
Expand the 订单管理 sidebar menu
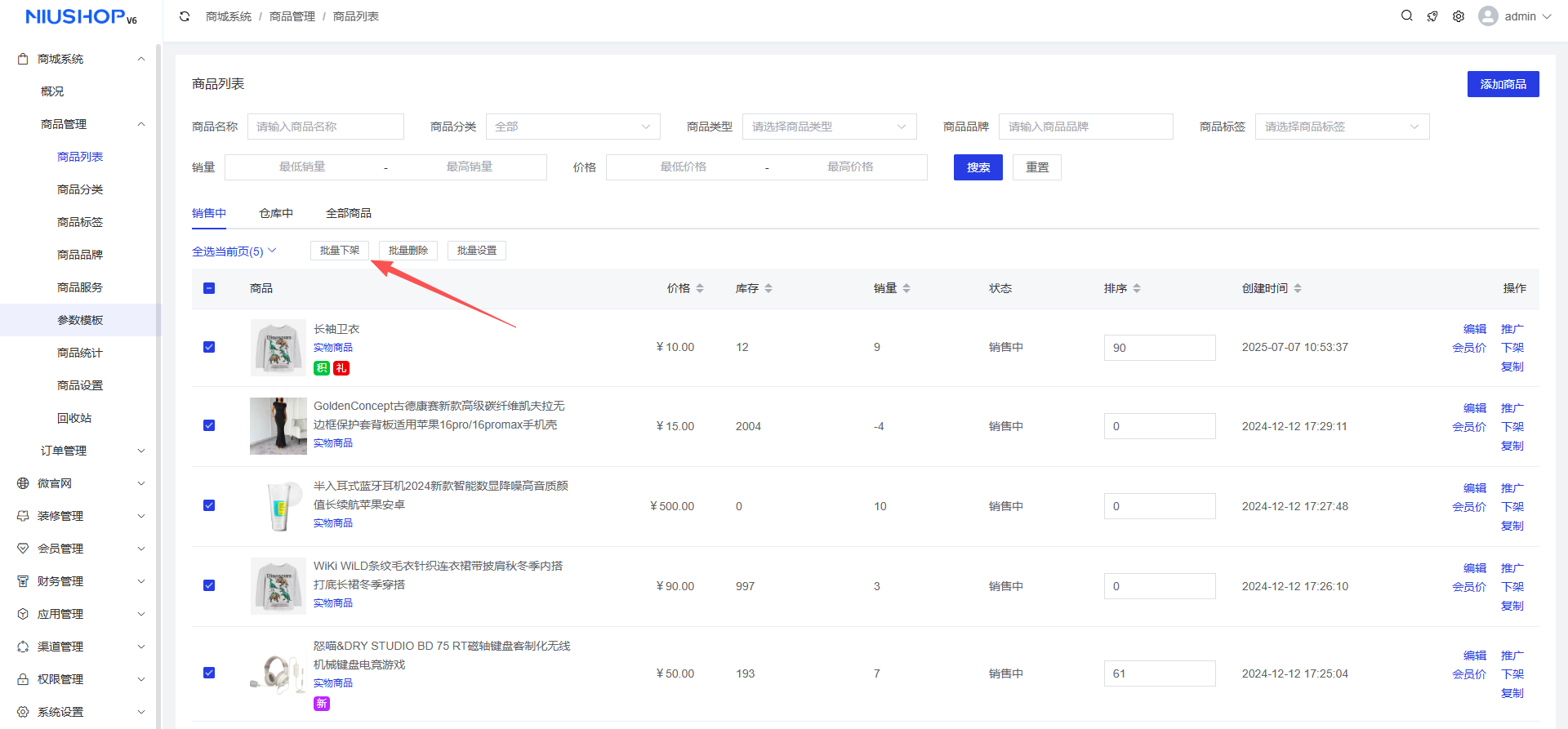(90, 451)
